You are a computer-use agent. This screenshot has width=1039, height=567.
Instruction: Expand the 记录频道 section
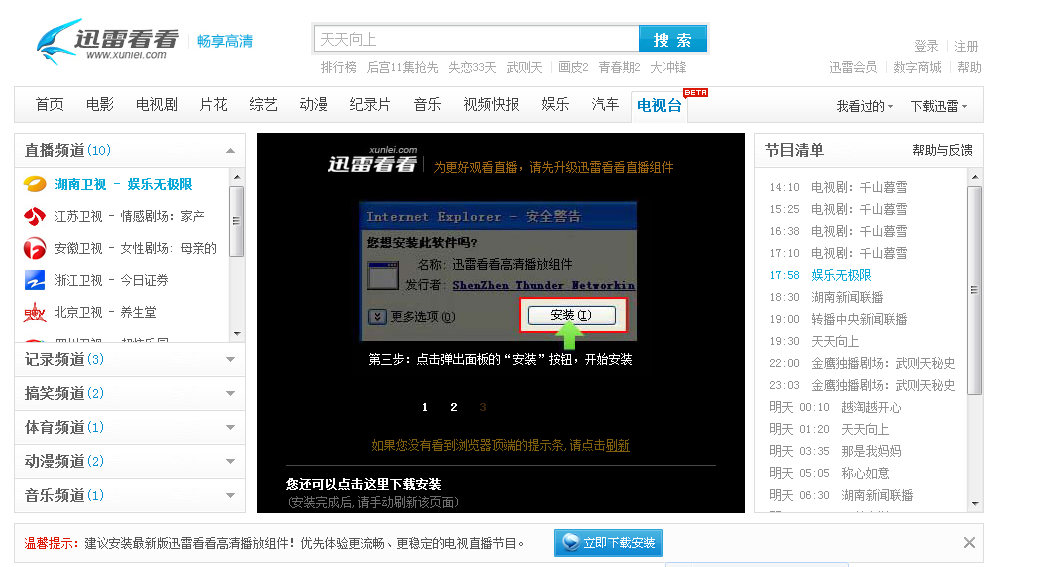point(230,360)
